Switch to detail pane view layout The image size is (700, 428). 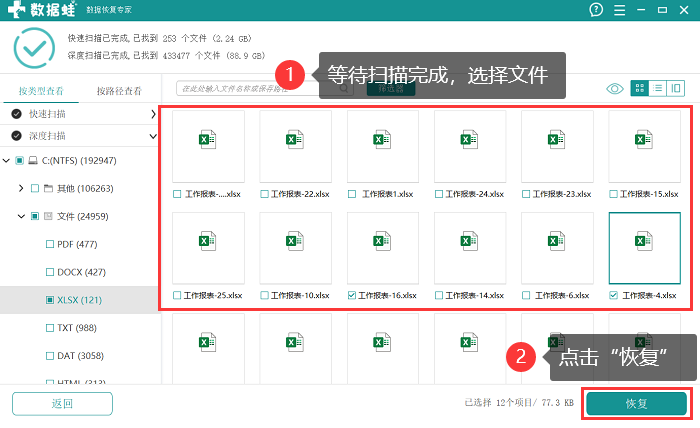click(x=675, y=88)
